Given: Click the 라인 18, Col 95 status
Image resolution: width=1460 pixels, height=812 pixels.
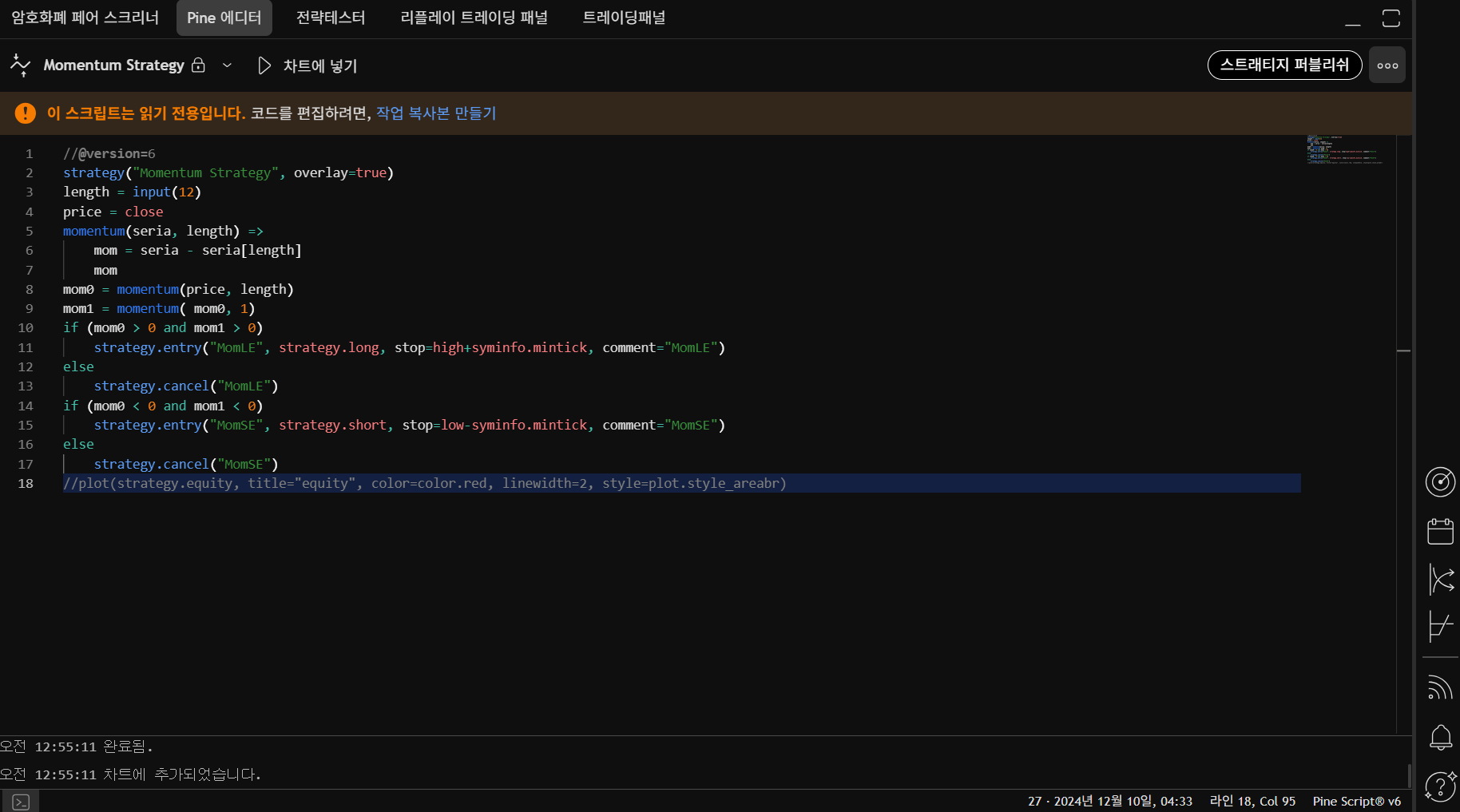Looking at the screenshot, I should (1252, 801).
